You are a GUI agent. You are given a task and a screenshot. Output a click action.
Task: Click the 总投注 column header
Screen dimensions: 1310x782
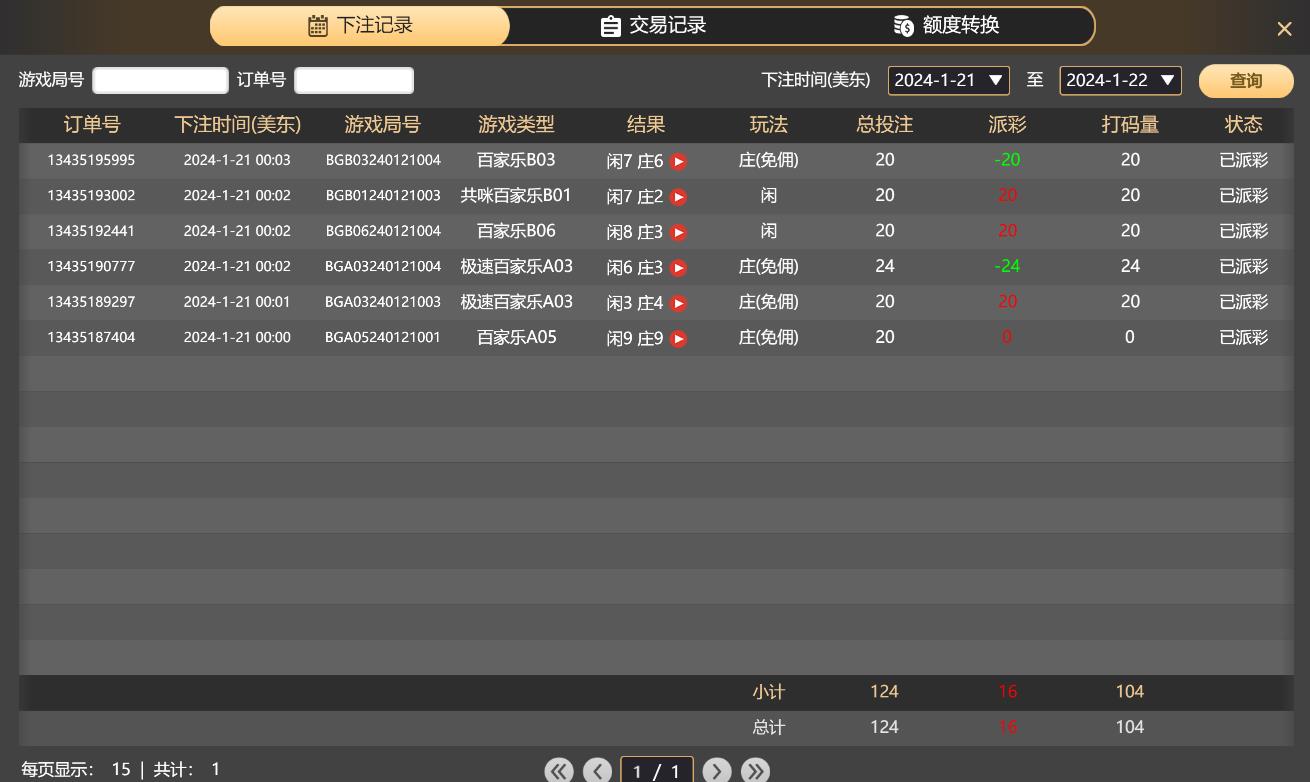884,125
